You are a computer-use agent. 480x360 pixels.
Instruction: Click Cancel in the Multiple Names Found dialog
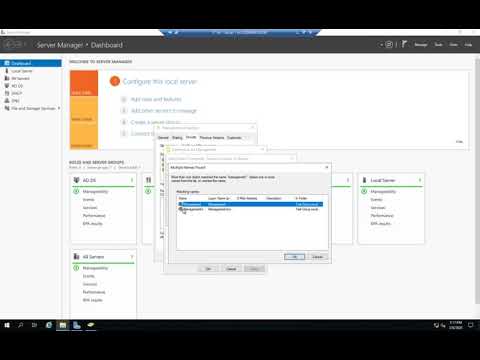pyautogui.click(x=317, y=257)
